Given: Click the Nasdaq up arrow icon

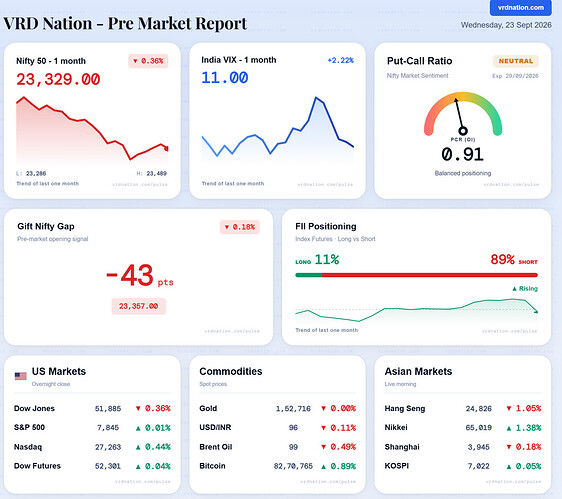Looking at the screenshot, I should [x=138, y=447].
